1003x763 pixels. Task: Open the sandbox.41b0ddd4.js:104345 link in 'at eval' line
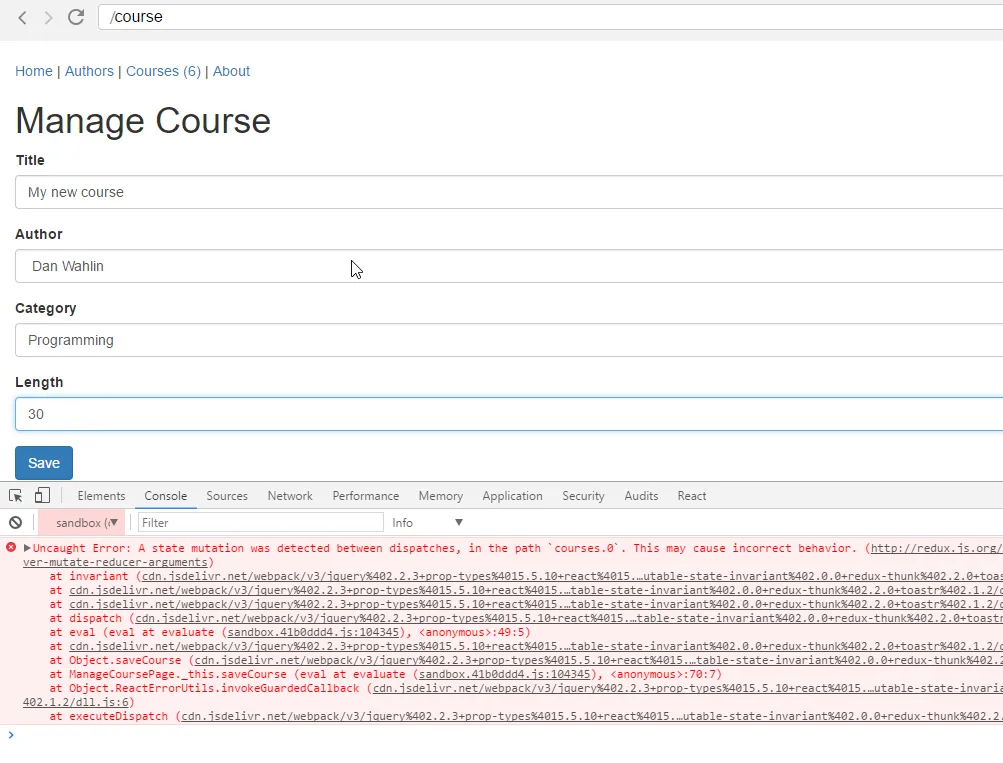click(x=313, y=633)
